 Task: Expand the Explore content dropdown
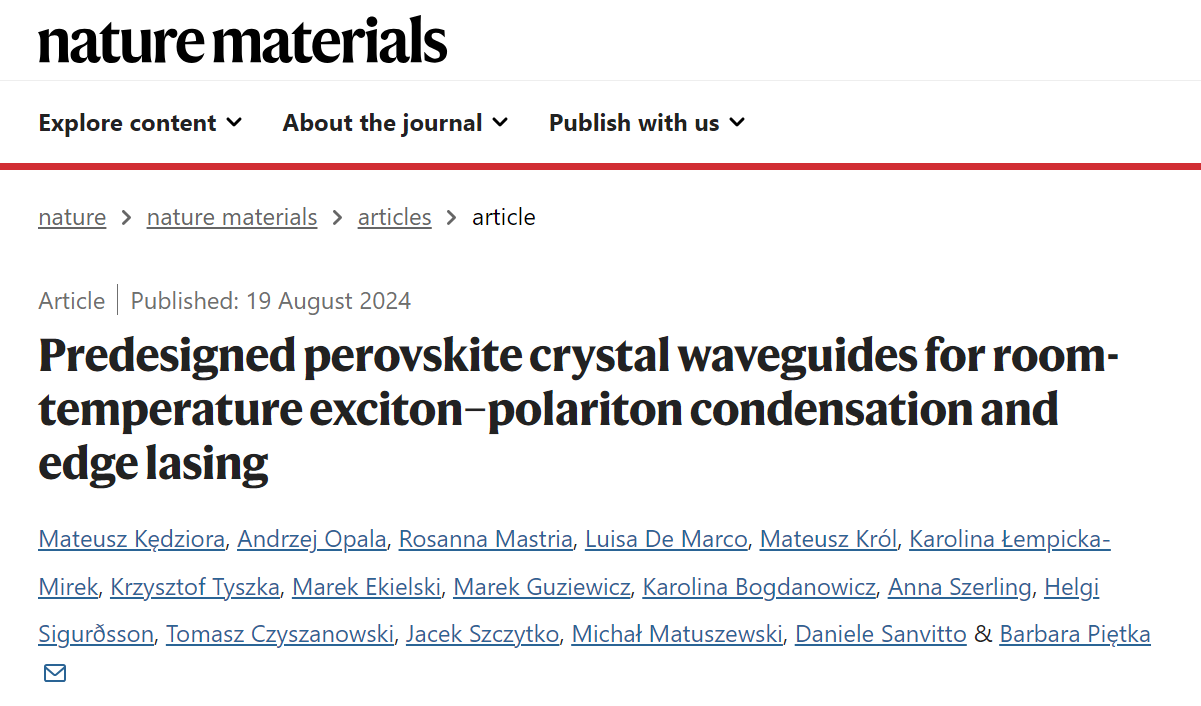tap(140, 123)
